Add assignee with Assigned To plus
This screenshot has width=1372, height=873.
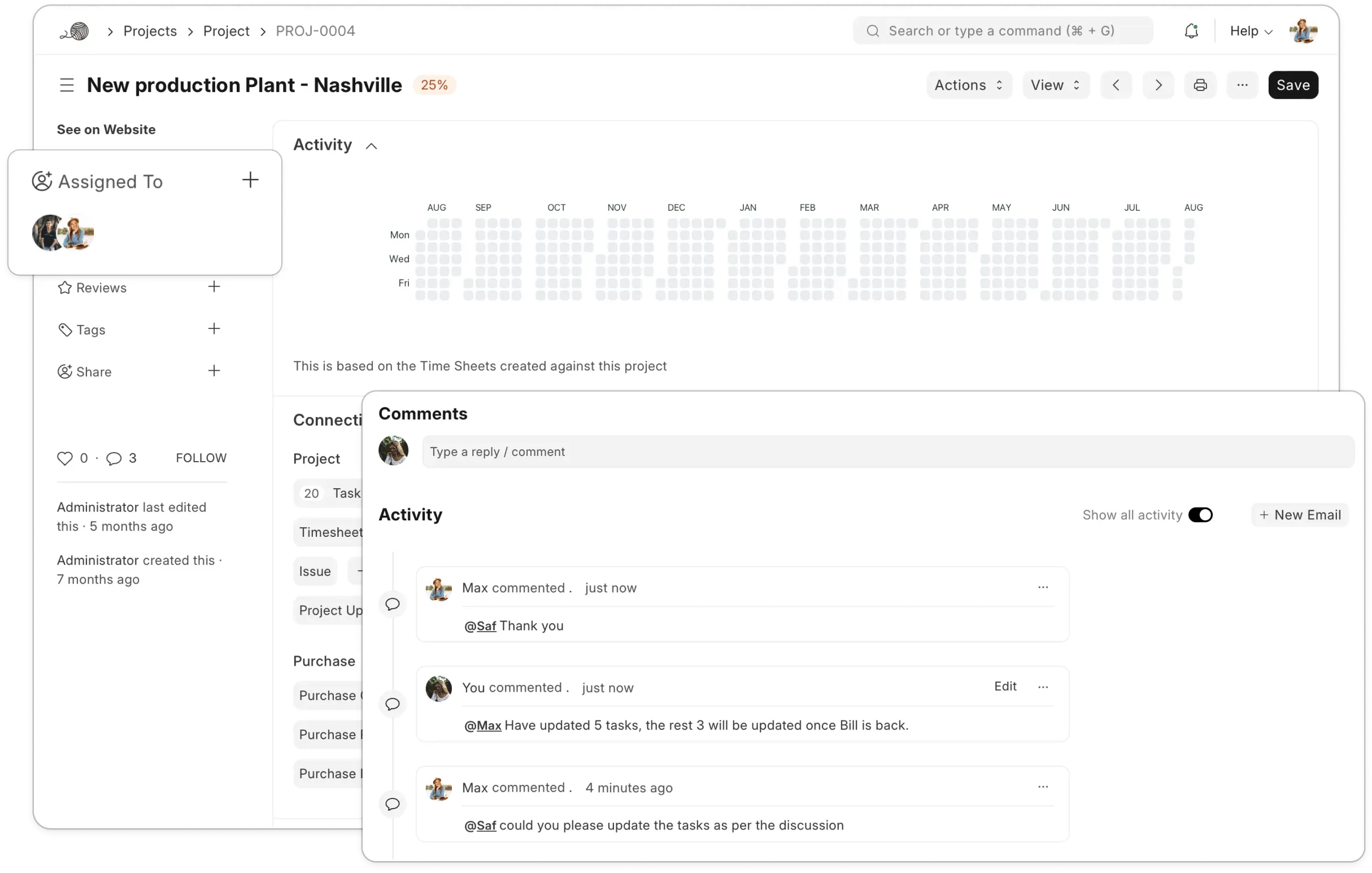pos(250,180)
